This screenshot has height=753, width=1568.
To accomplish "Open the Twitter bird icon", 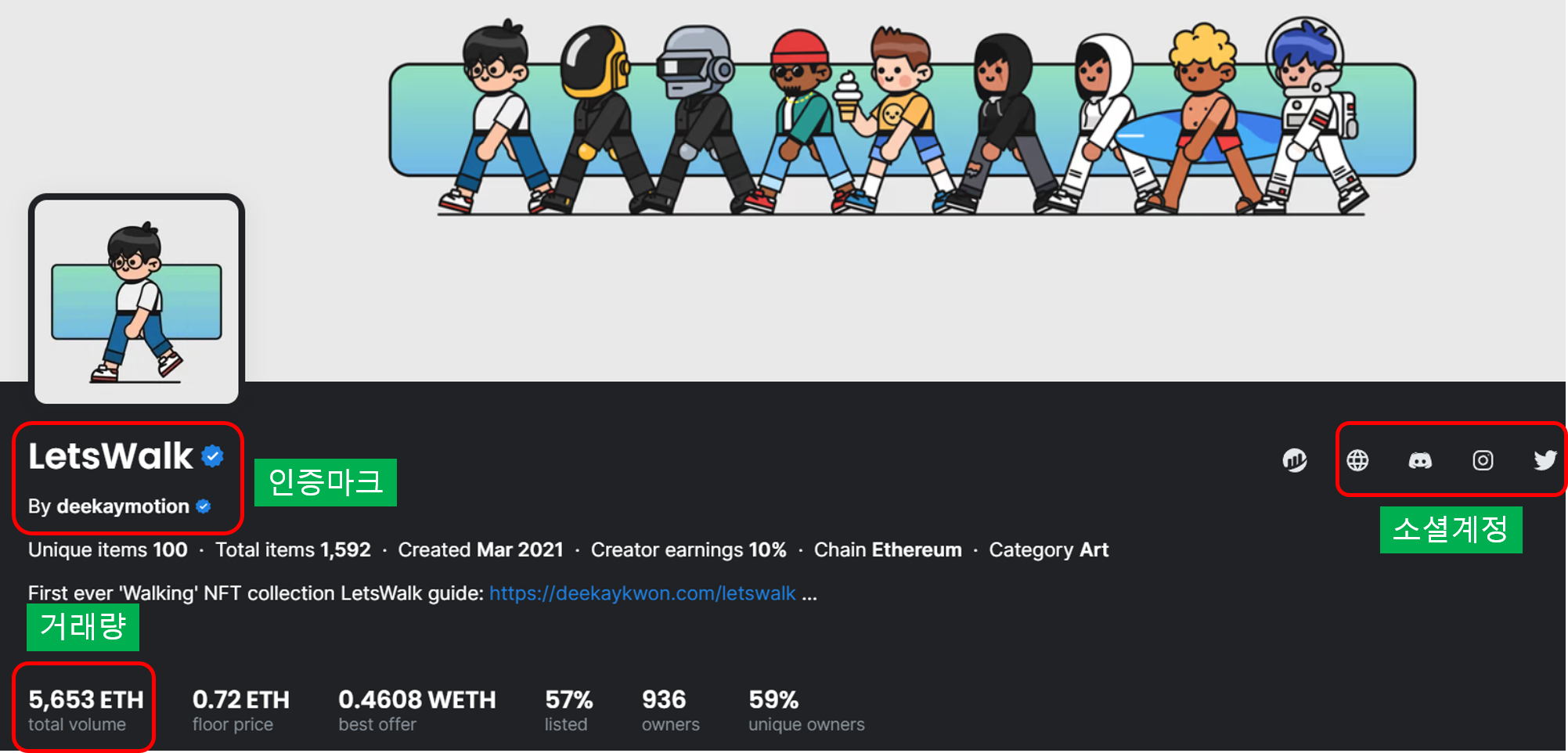I will coord(1545,460).
